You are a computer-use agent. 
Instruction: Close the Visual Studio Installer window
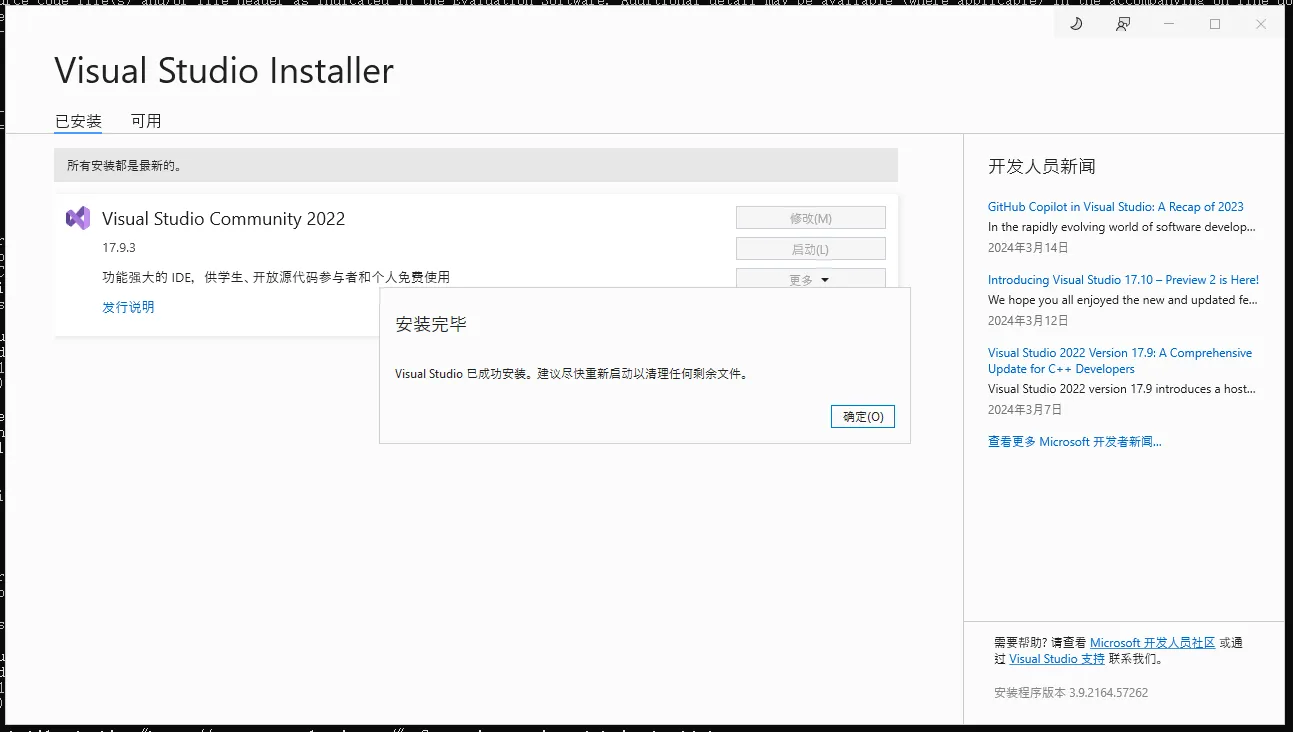point(1261,24)
